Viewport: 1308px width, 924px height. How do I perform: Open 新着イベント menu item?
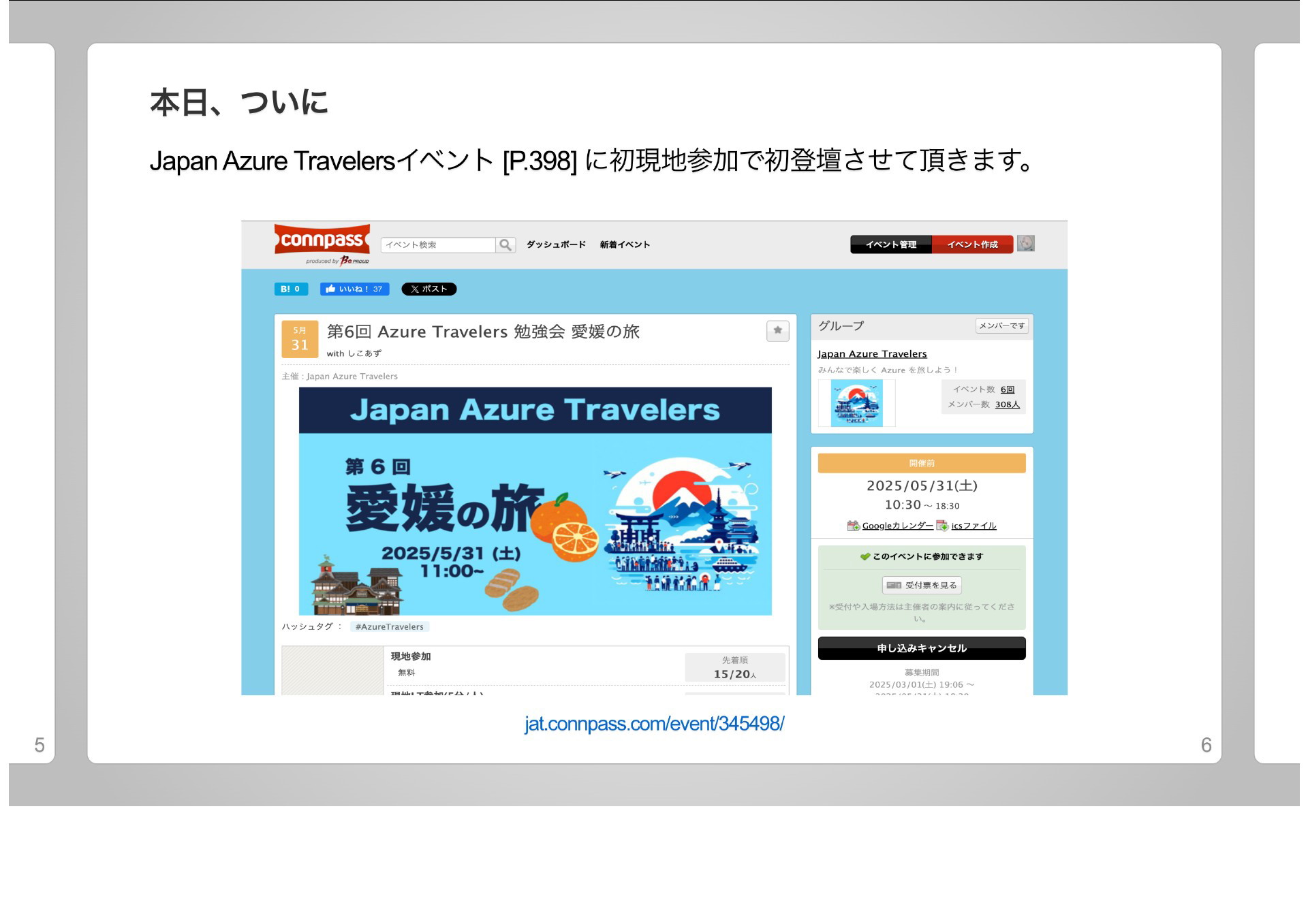pyautogui.click(x=625, y=244)
